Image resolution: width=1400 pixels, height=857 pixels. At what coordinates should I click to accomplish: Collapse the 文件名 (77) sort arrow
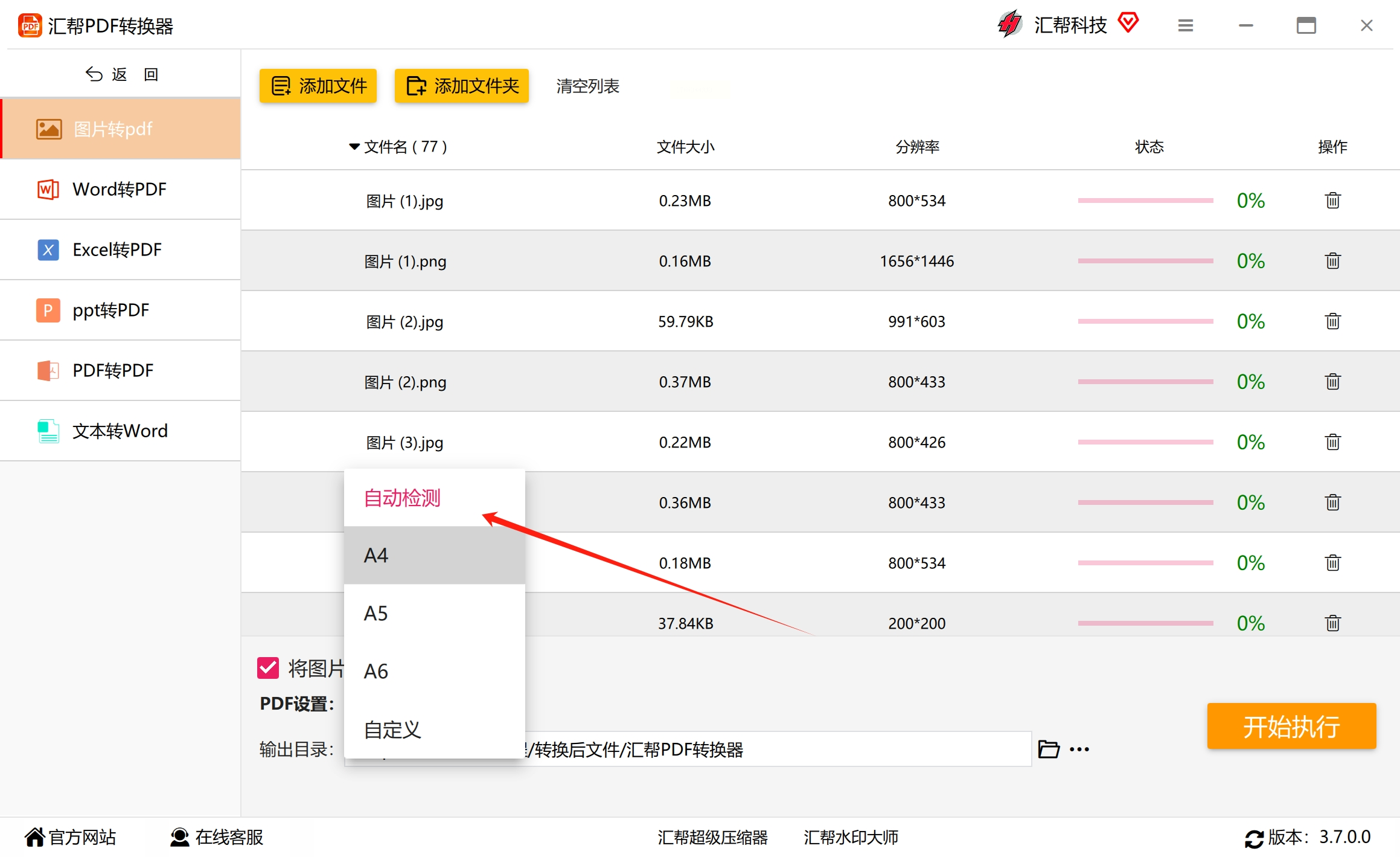click(x=354, y=147)
